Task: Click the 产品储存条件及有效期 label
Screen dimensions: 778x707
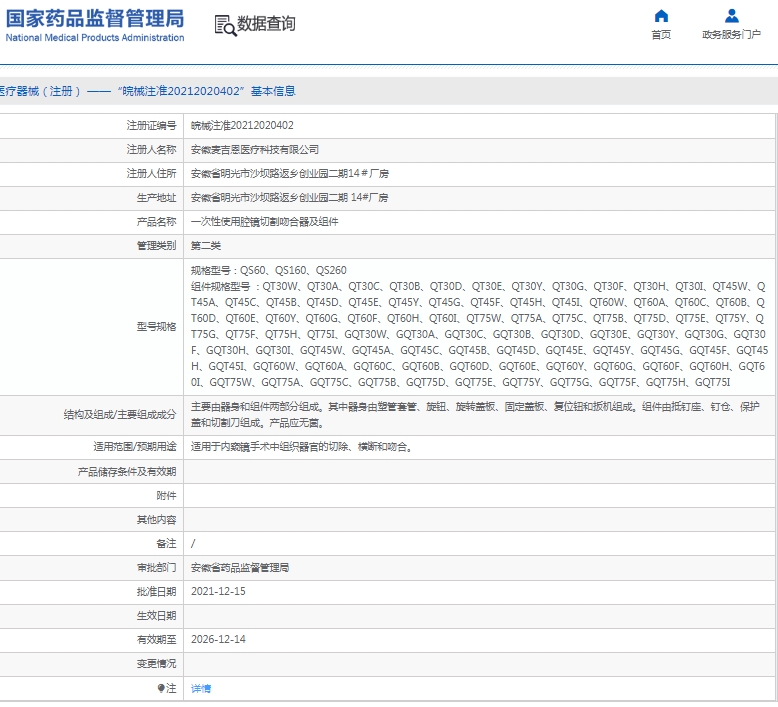Action: pyautogui.click(x=127, y=472)
